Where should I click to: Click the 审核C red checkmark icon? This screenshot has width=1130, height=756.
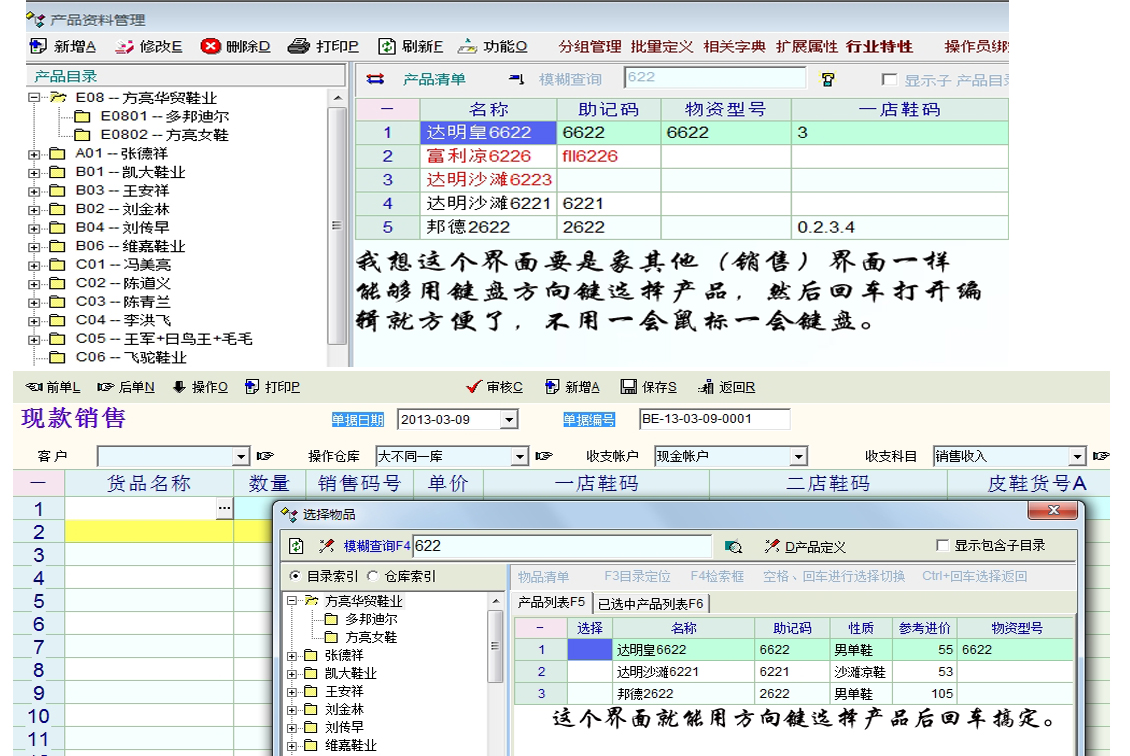tap(474, 387)
